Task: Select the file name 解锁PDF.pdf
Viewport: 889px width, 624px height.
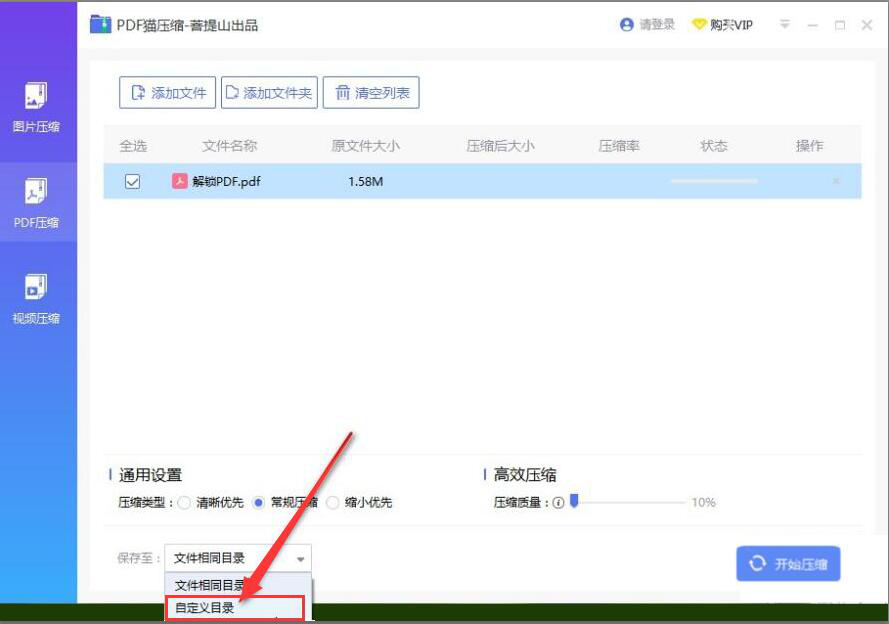Action: pyautogui.click(x=226, y=181)
